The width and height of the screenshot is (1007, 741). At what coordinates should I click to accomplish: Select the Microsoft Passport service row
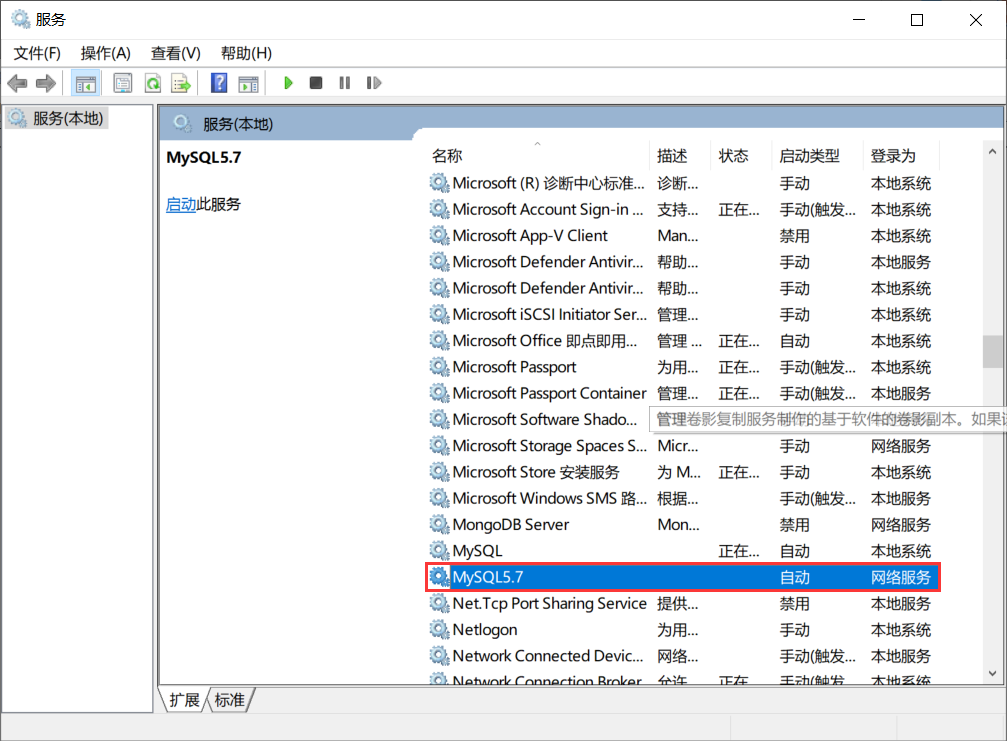(683, 367)
